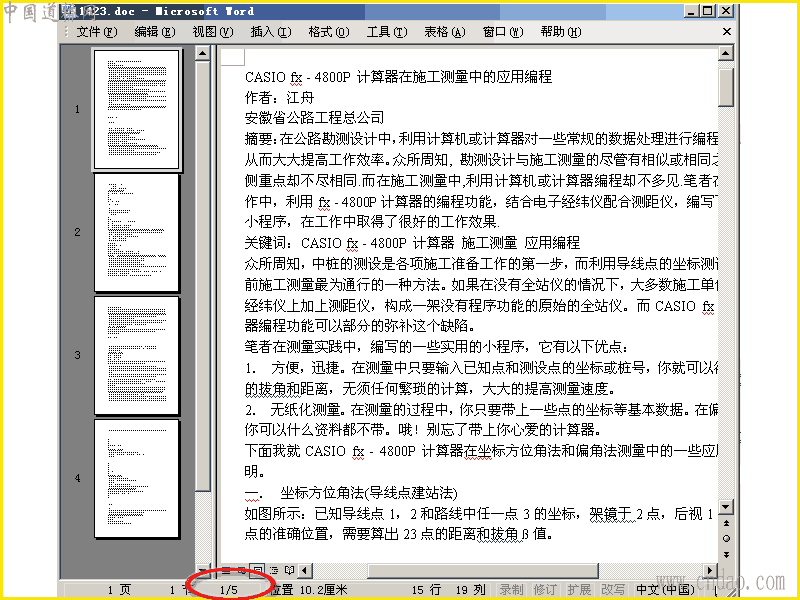Viewport: 800px width, 600px height.
Task: Toggle 改写 overtype mode in status bar
Action: tap(613, 590)
